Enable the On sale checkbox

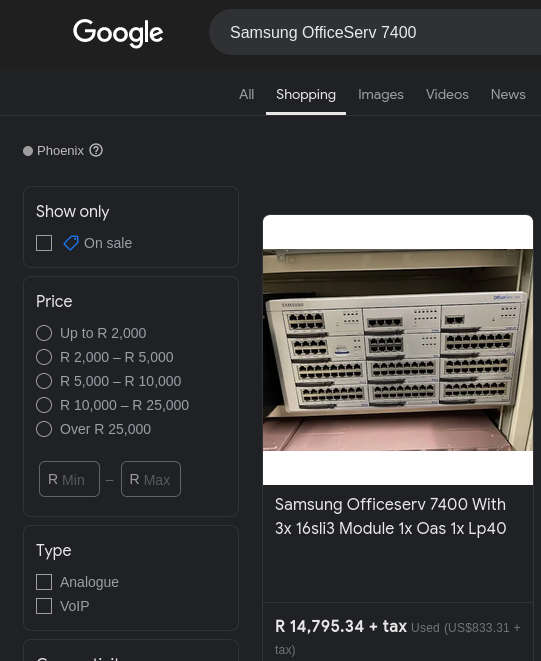click(44, 243)
